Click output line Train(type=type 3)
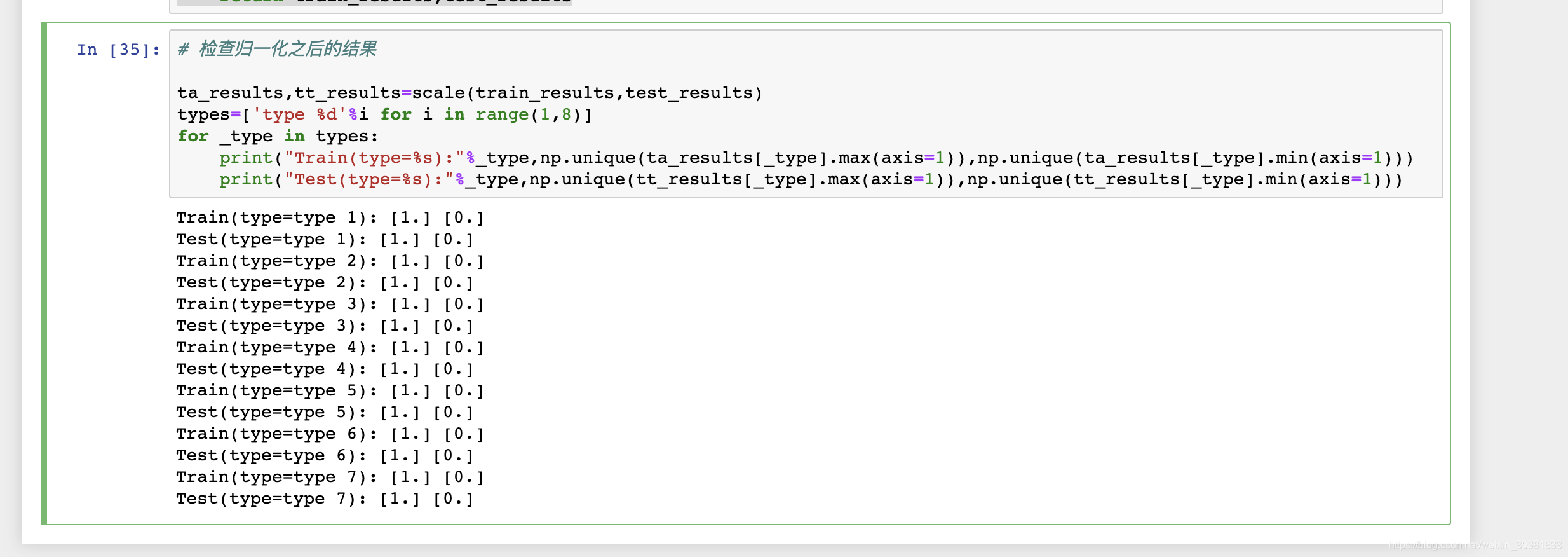This screenshot has height=557, width=1568. (x=330, y=305)
